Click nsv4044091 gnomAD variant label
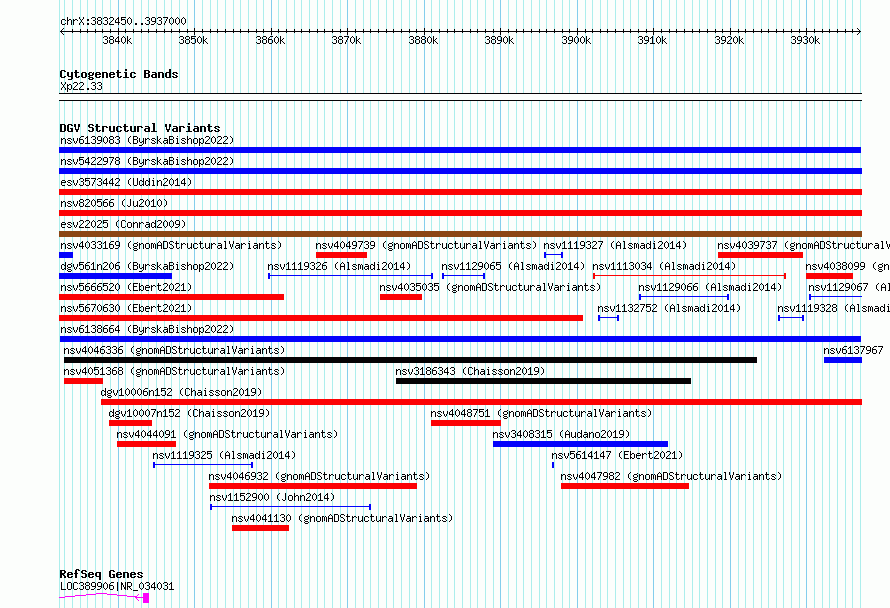Image resolution: width=890 pixels, height=608 pixels. pos(227,434)
